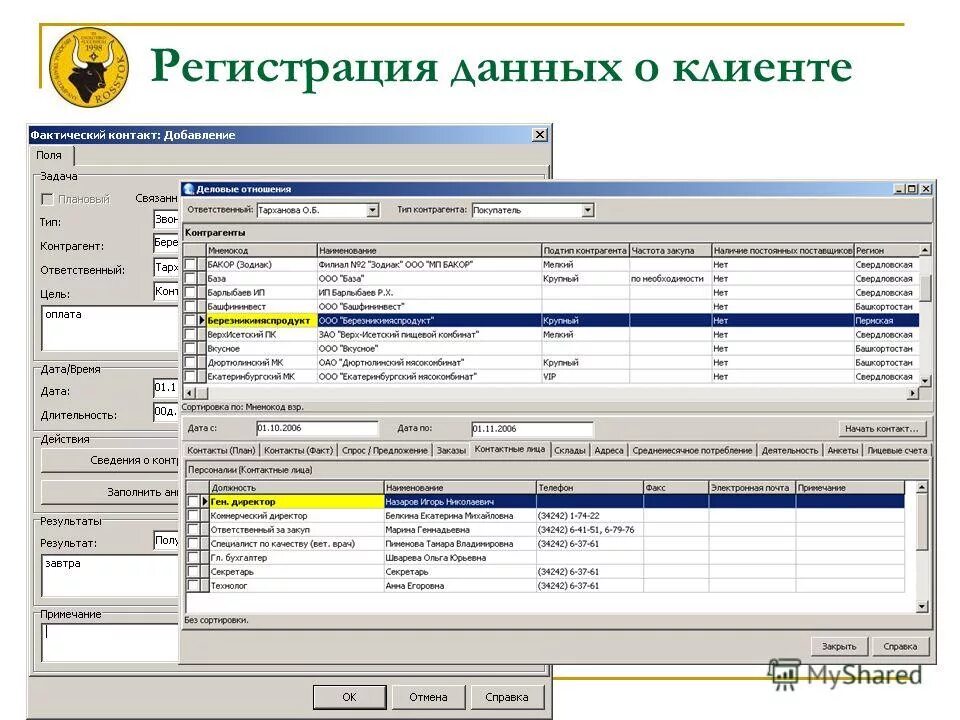Open the Склады tab
Image resolution: width=960 pixels, height=720 pixels.
571,450
